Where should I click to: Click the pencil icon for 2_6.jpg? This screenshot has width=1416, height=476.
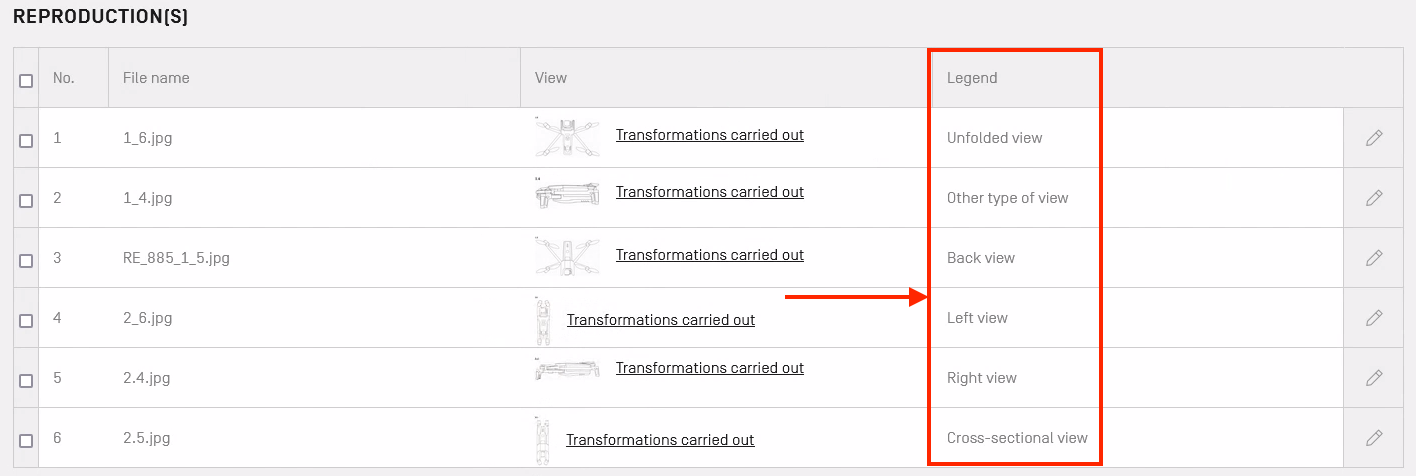1374,318
